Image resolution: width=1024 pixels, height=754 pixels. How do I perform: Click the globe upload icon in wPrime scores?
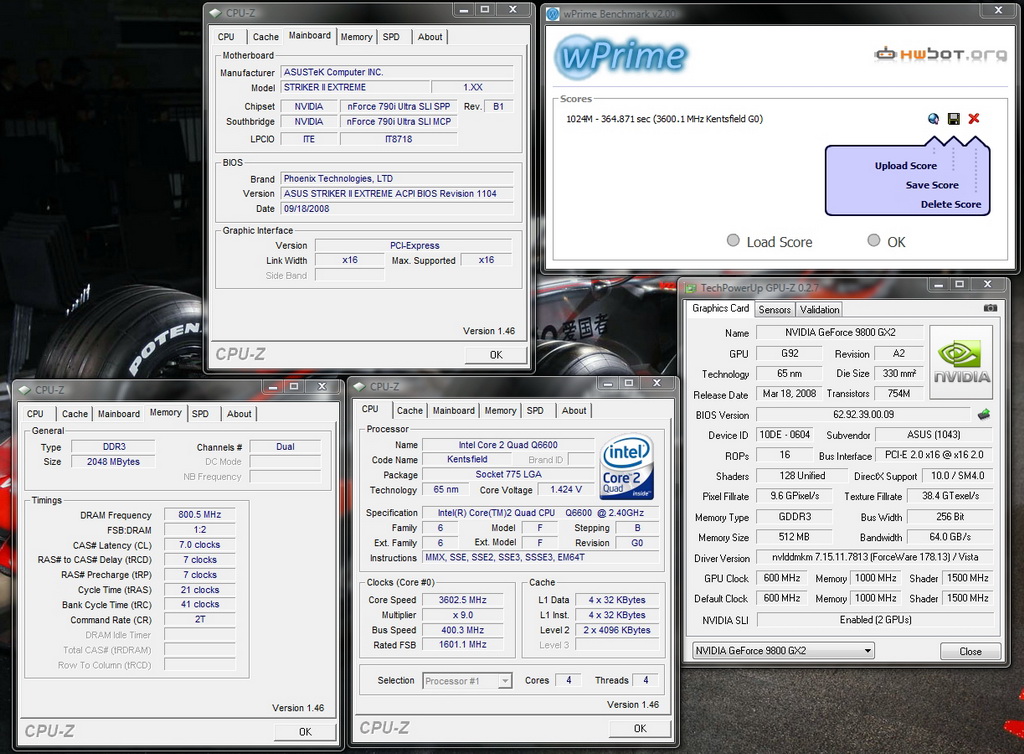934,119
